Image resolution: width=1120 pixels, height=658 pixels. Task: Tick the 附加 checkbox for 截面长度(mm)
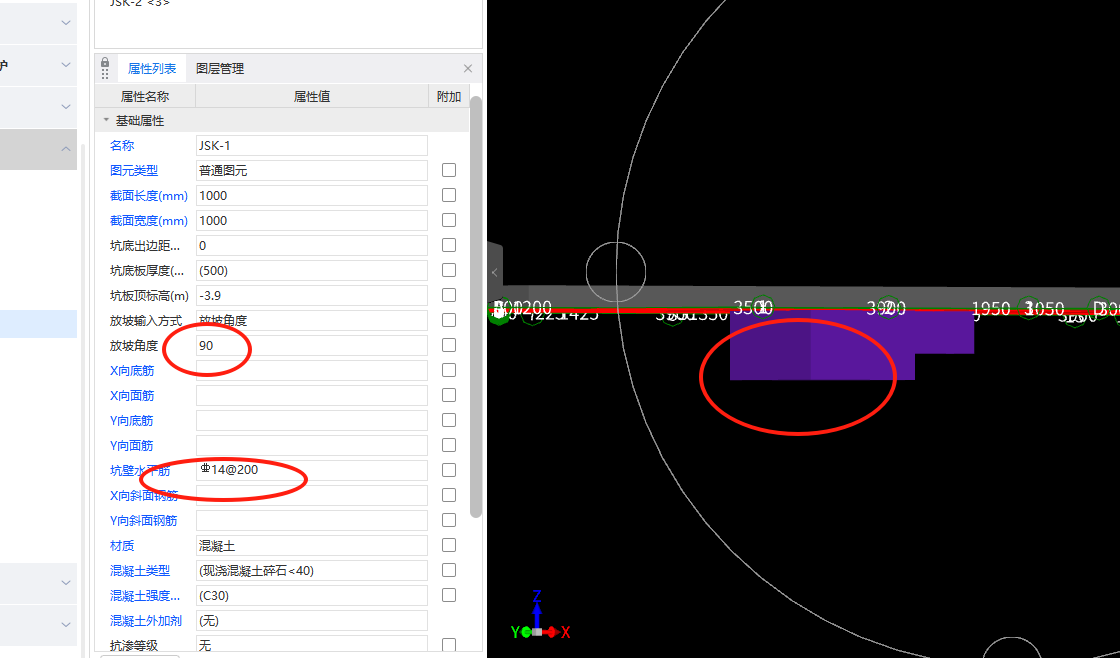[449, 195]
